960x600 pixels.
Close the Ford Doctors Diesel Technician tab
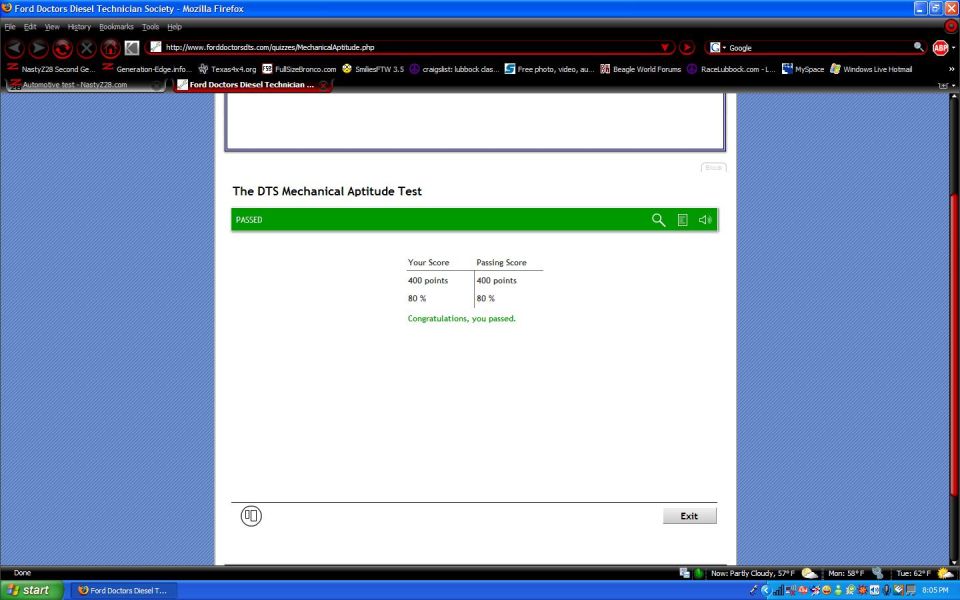(x=323, y=85)
